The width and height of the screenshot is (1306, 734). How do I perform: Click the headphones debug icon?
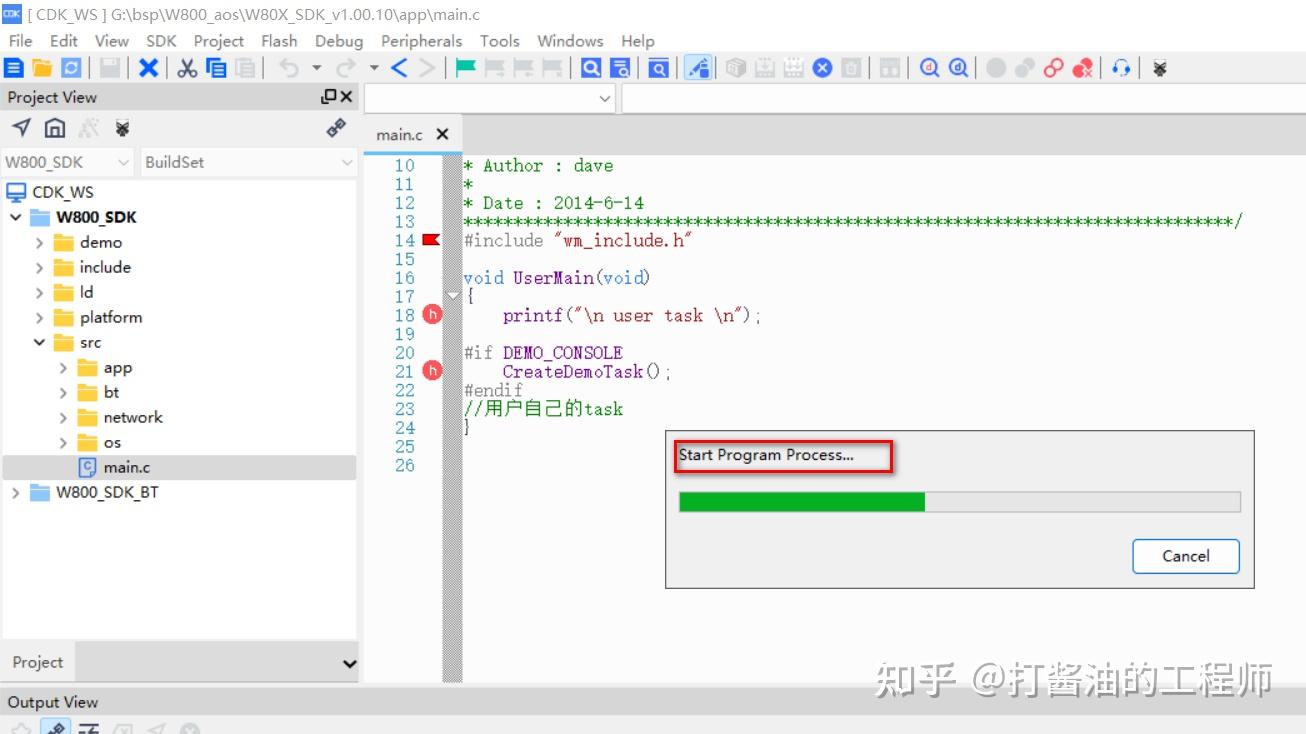[x=1121, y=67]
